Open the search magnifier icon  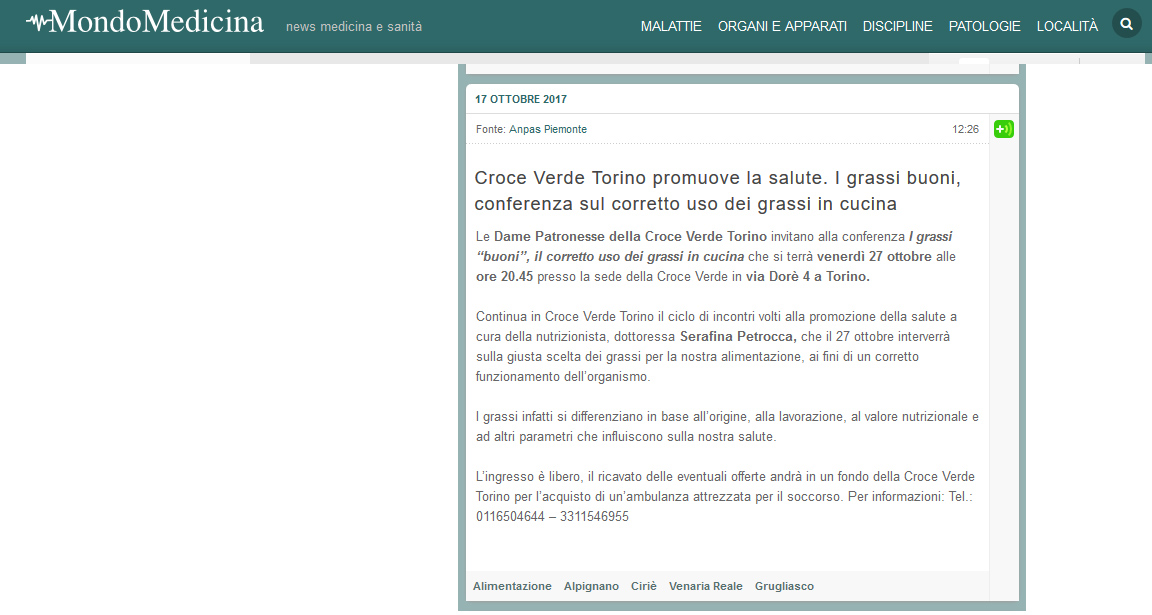tap(1127, 25)
